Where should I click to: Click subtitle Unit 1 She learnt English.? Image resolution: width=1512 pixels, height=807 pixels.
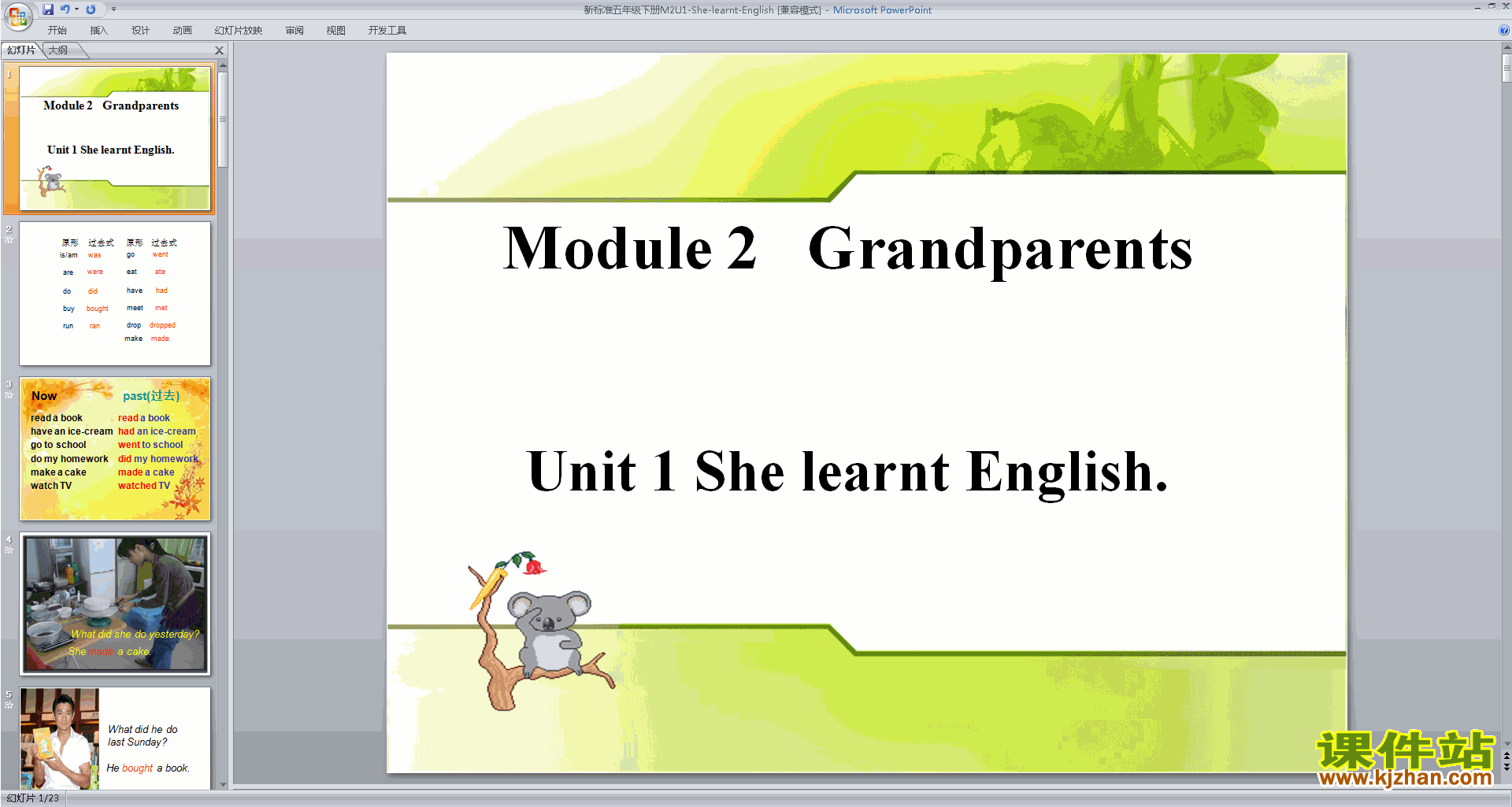[847, 472]
